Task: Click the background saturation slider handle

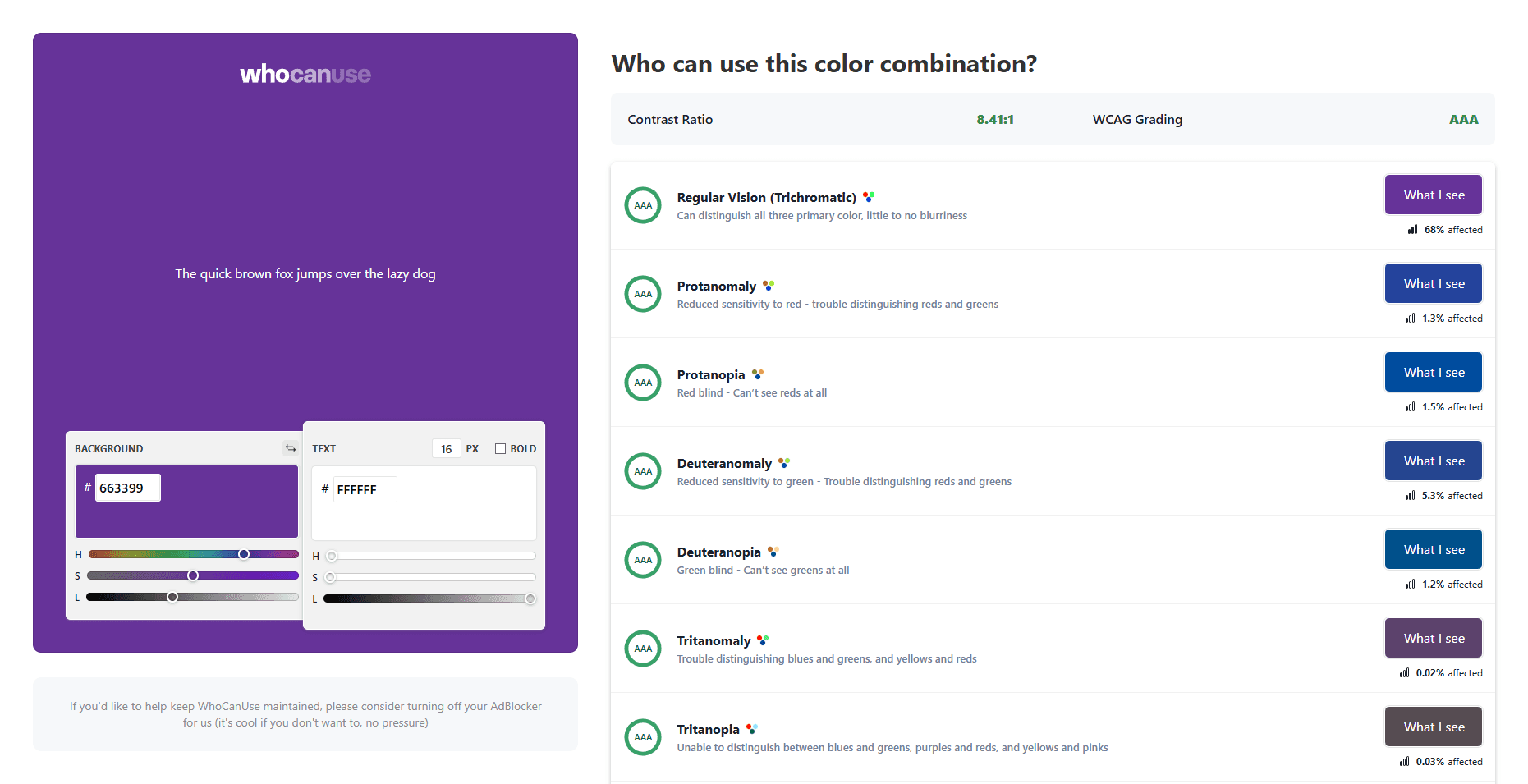Action: (x=193, y=575)
